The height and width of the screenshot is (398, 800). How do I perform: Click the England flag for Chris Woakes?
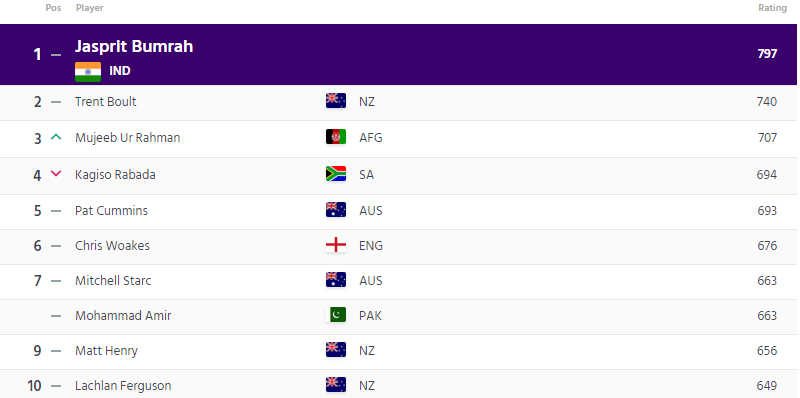[336, 245]
